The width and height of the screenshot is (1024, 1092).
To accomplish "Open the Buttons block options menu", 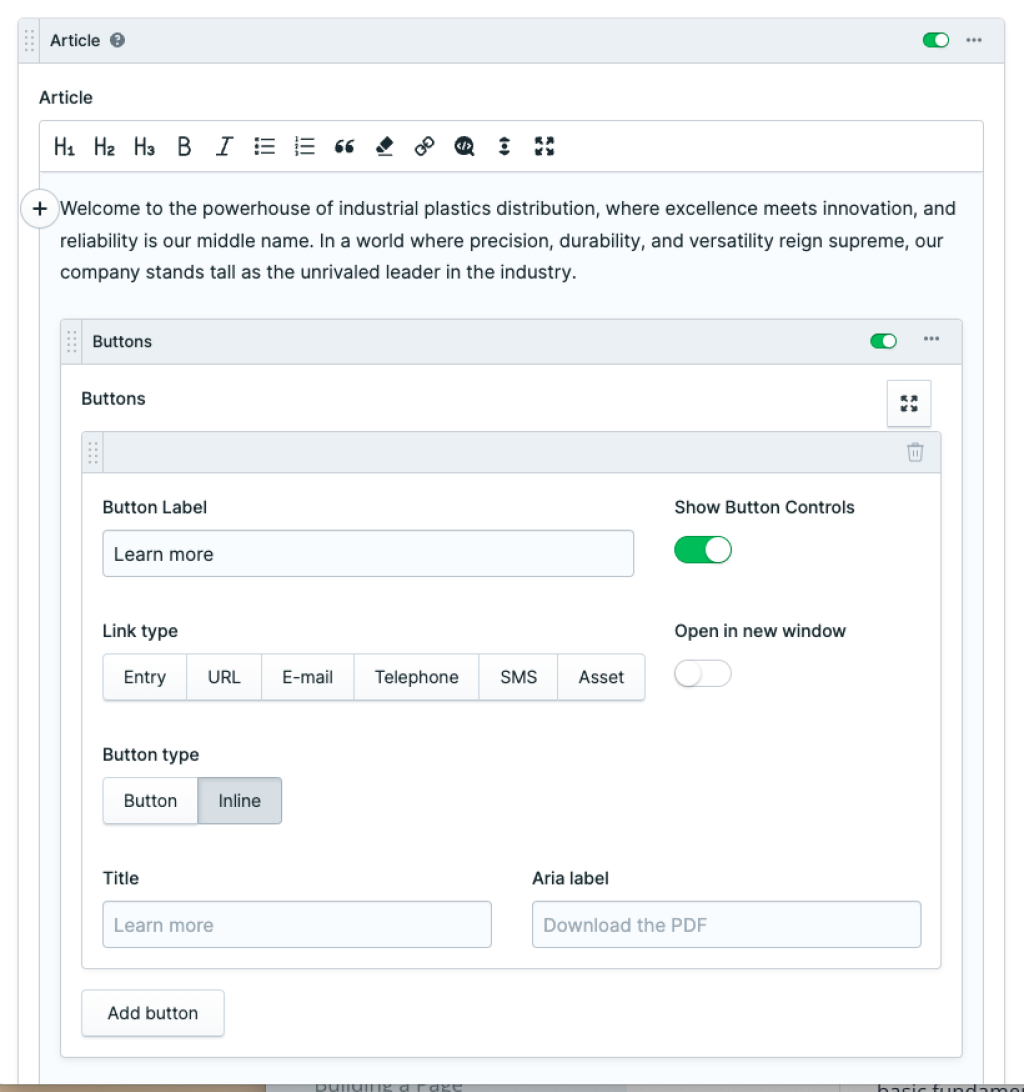I will point(931,340).
